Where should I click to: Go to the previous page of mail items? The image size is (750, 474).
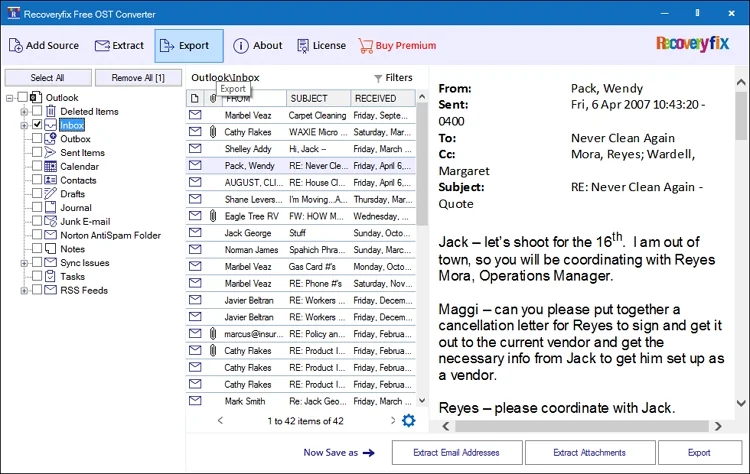[x=220, y=420]
